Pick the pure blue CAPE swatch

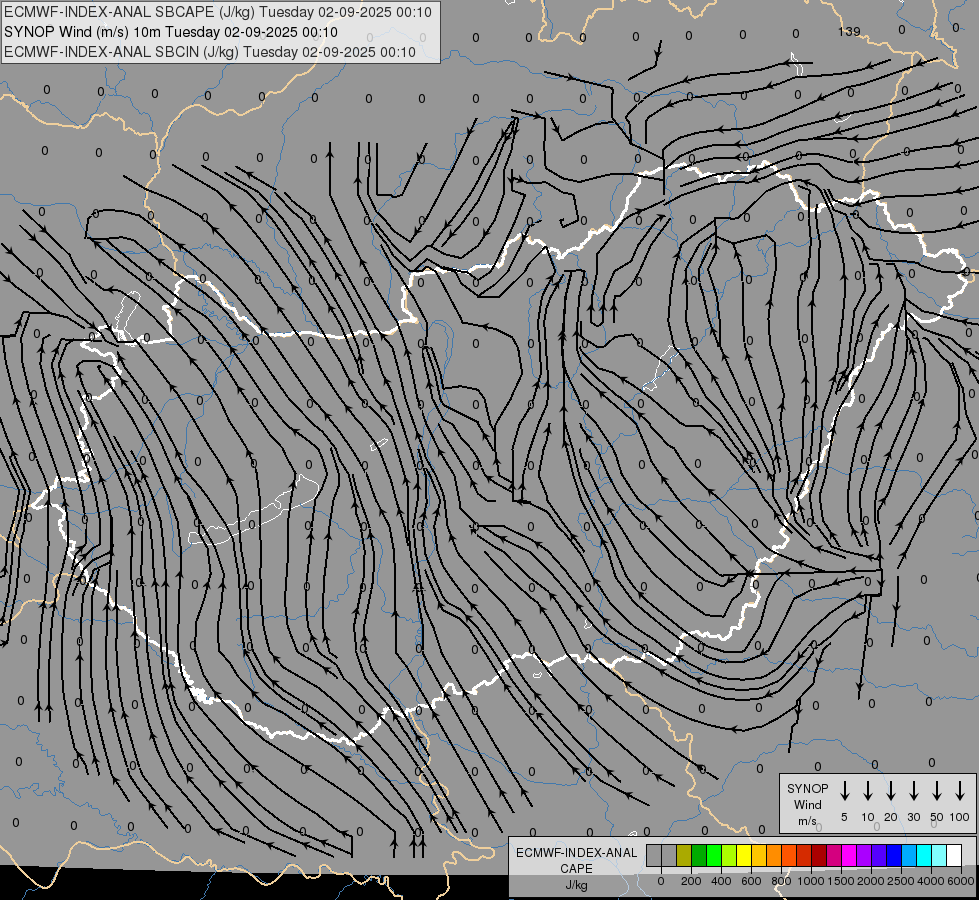[894, 856]
